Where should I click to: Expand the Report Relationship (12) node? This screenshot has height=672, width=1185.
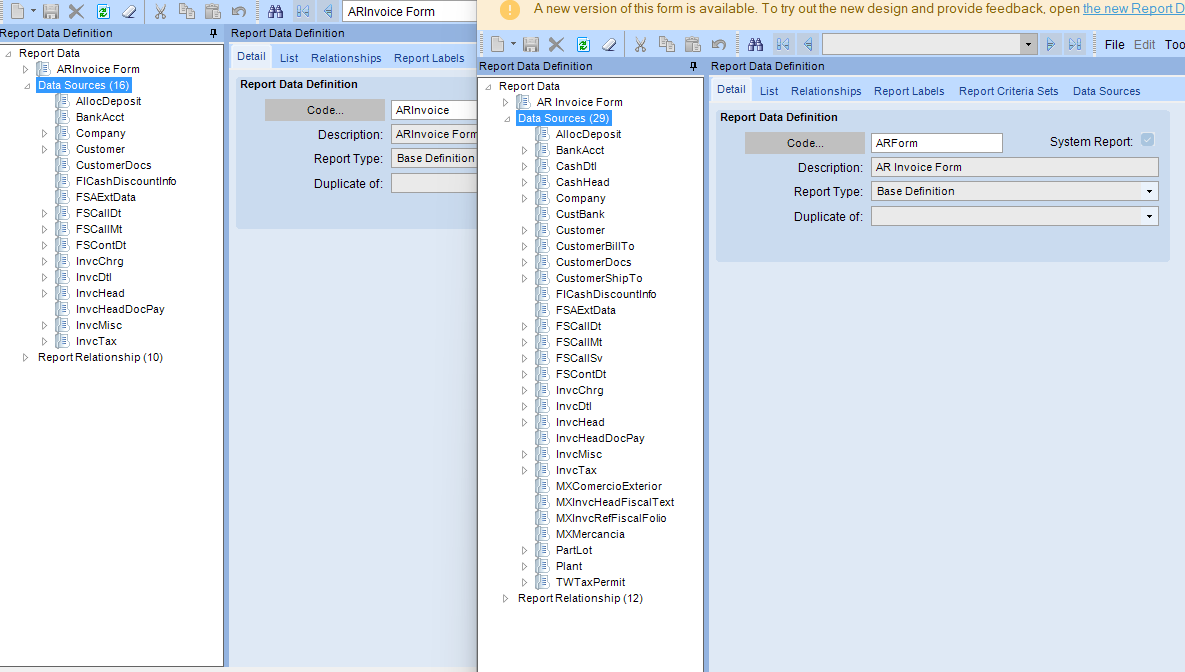pyautogui.click(x=505, y=598)
